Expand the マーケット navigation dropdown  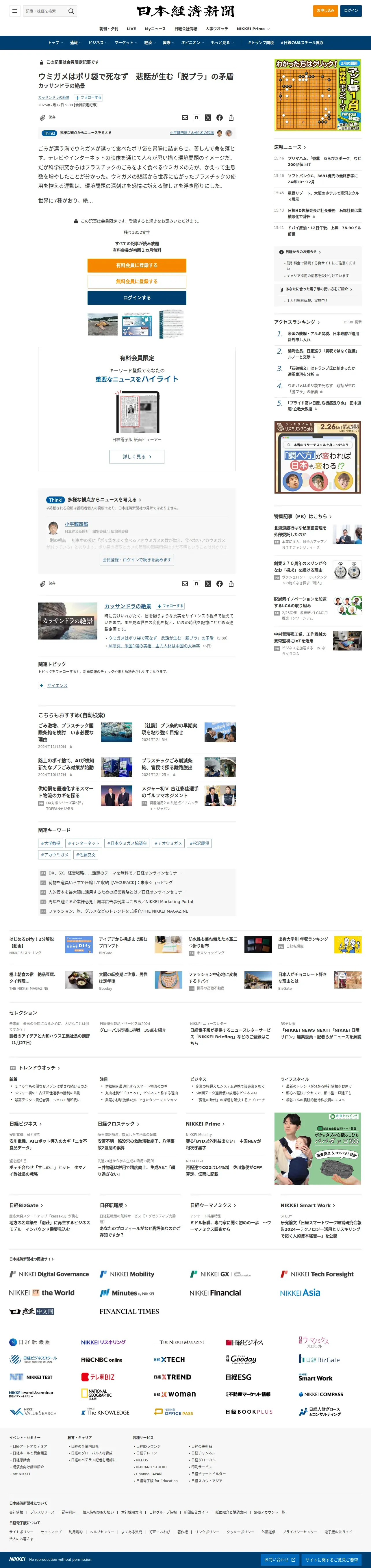tap(126, 42)
